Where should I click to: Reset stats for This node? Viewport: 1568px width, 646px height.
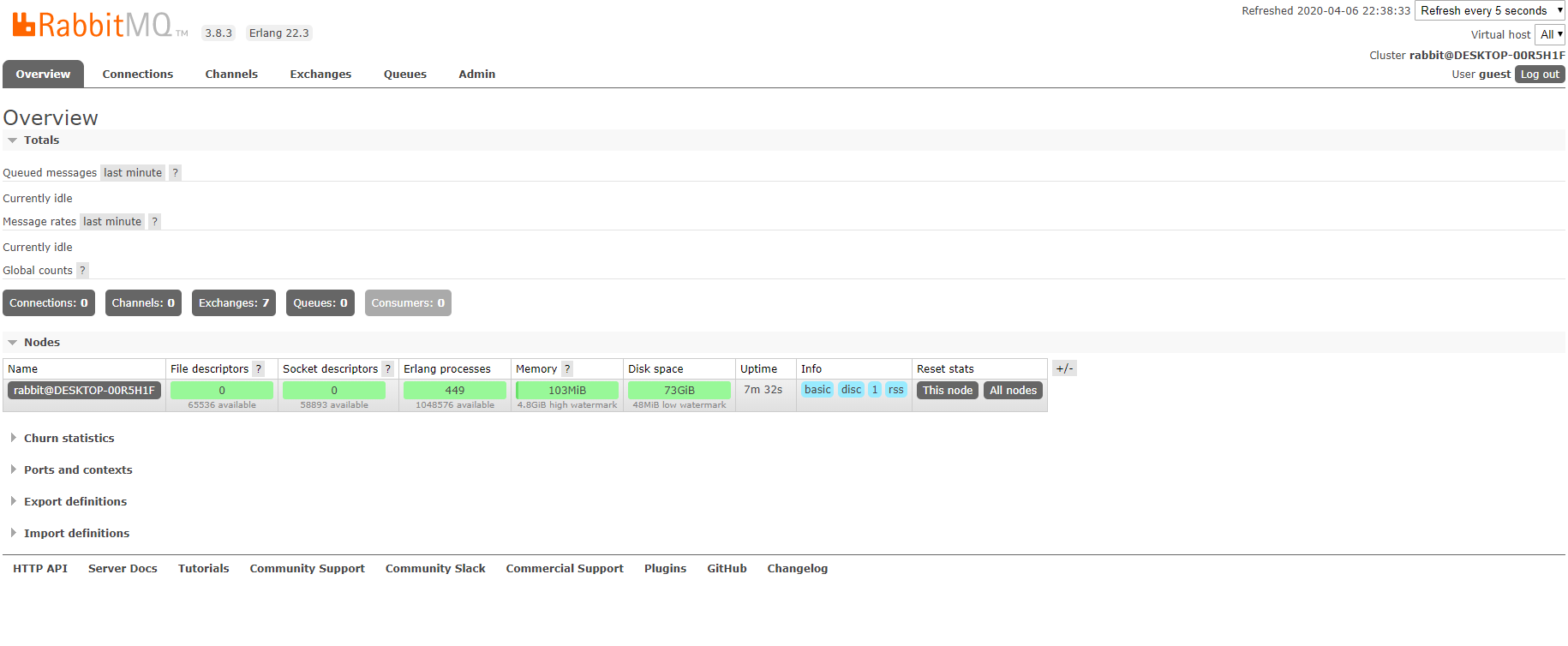(x=948, y=391)
